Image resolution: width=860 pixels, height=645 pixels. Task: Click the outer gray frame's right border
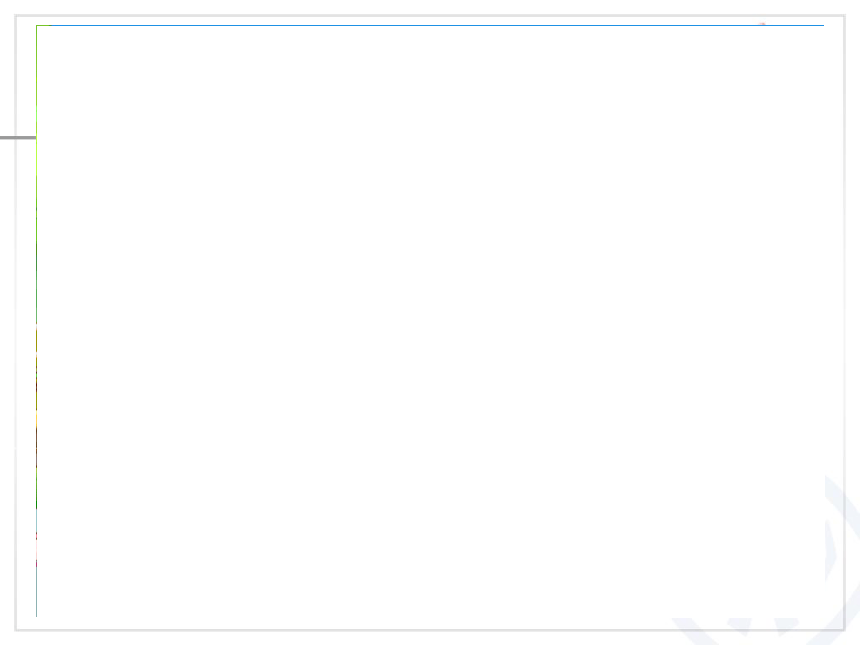click(844, 322)
